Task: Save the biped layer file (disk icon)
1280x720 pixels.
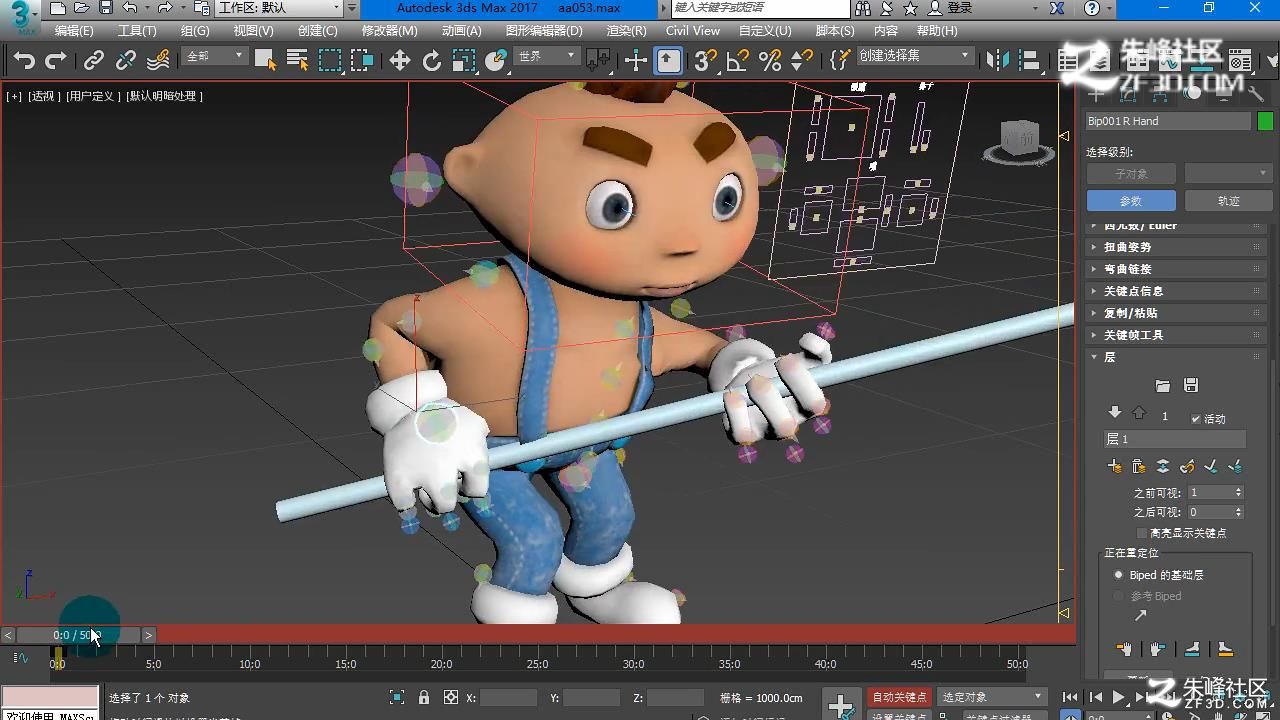Action: click(x=1190, y=386)
